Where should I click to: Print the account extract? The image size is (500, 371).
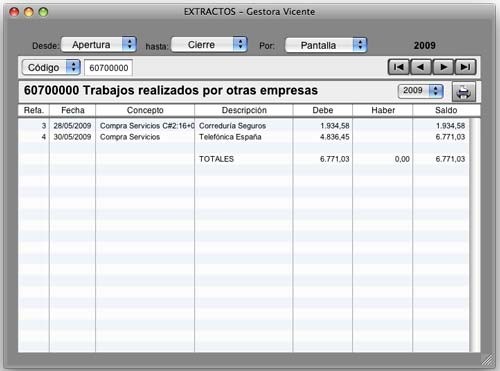pos(463,92)
